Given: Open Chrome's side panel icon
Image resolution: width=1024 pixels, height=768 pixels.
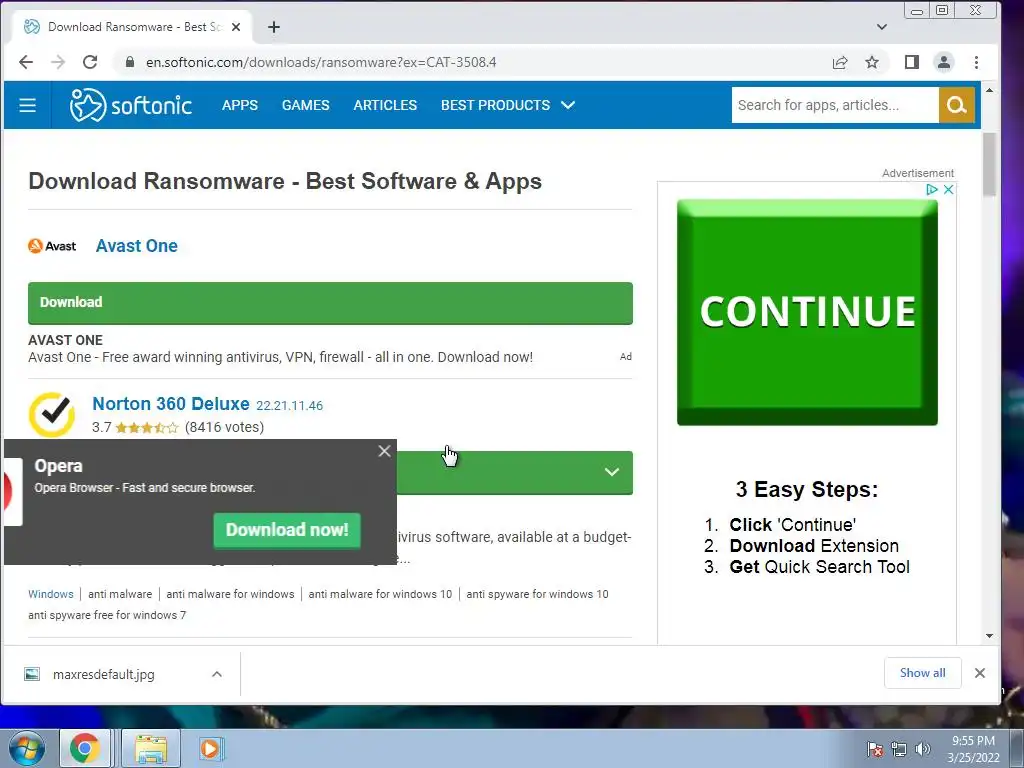Looking at the screenshot, I should point(912,62).
